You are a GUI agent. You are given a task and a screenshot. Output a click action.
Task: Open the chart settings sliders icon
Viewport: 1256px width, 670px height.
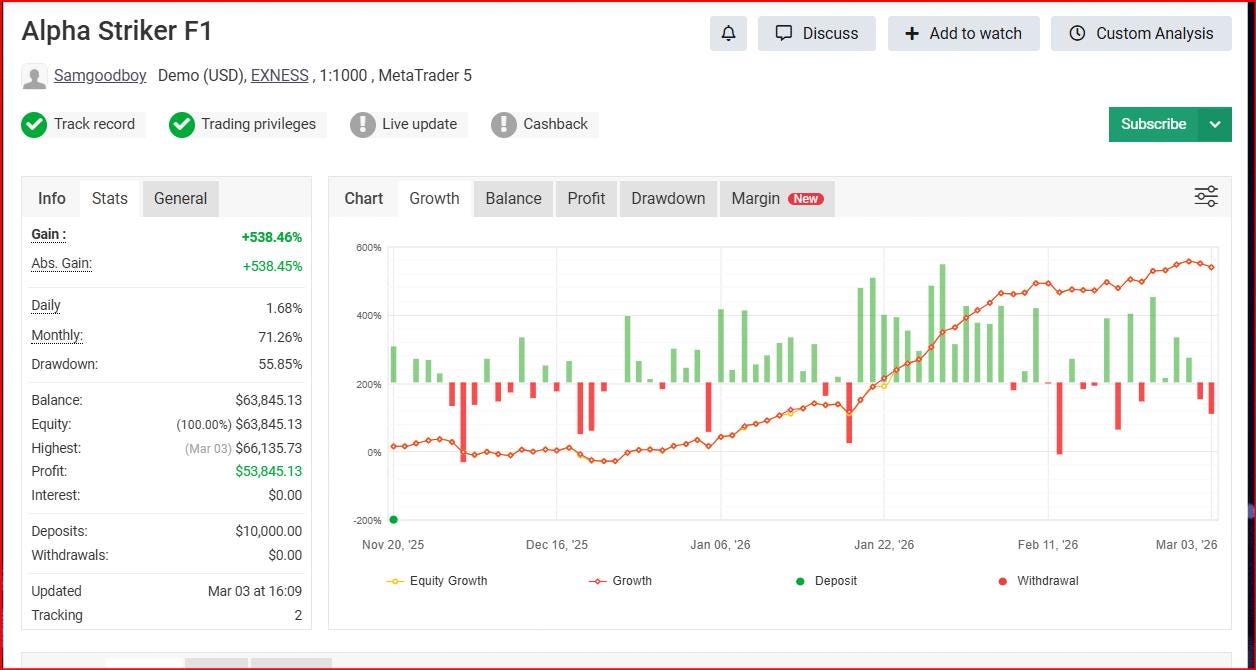(x=1206, y=197)
